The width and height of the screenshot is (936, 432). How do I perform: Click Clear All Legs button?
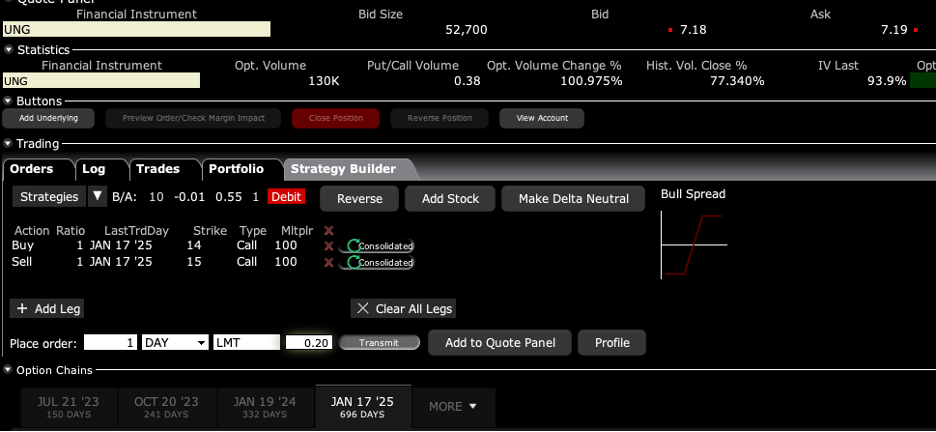click(x=404, y=308)
